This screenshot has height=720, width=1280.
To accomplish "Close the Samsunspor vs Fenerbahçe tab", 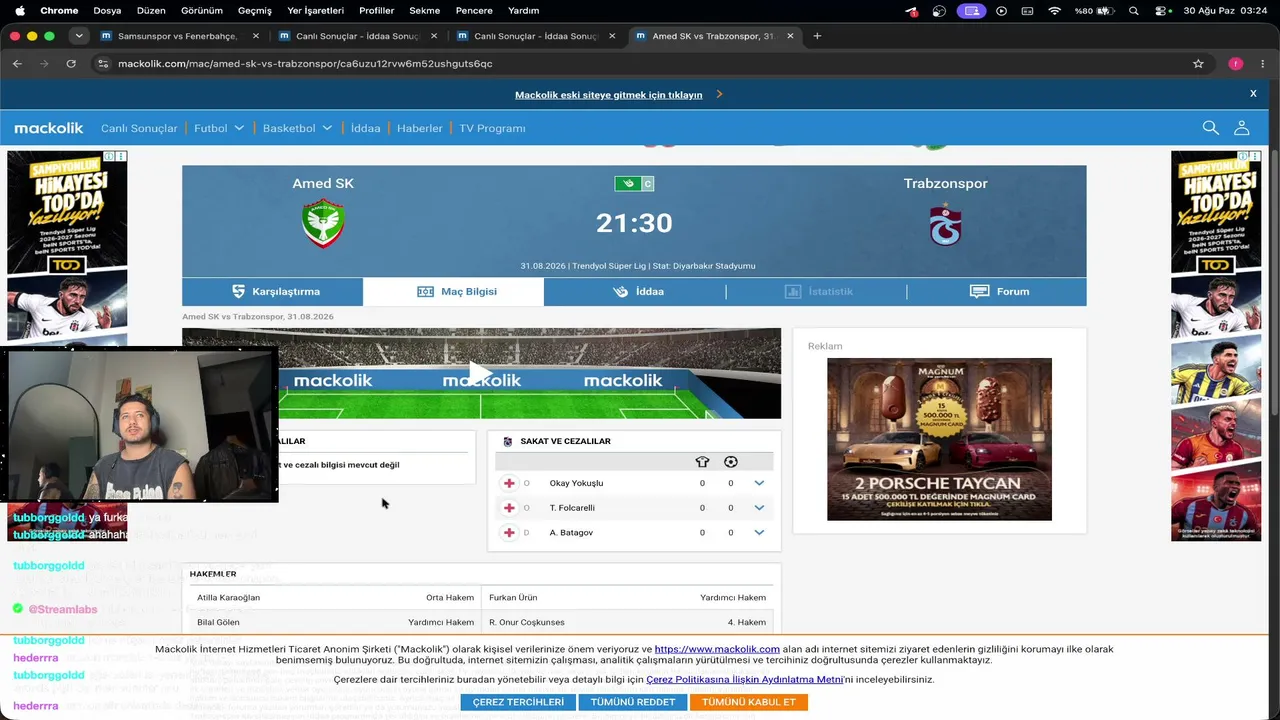I will coord(256,36).
